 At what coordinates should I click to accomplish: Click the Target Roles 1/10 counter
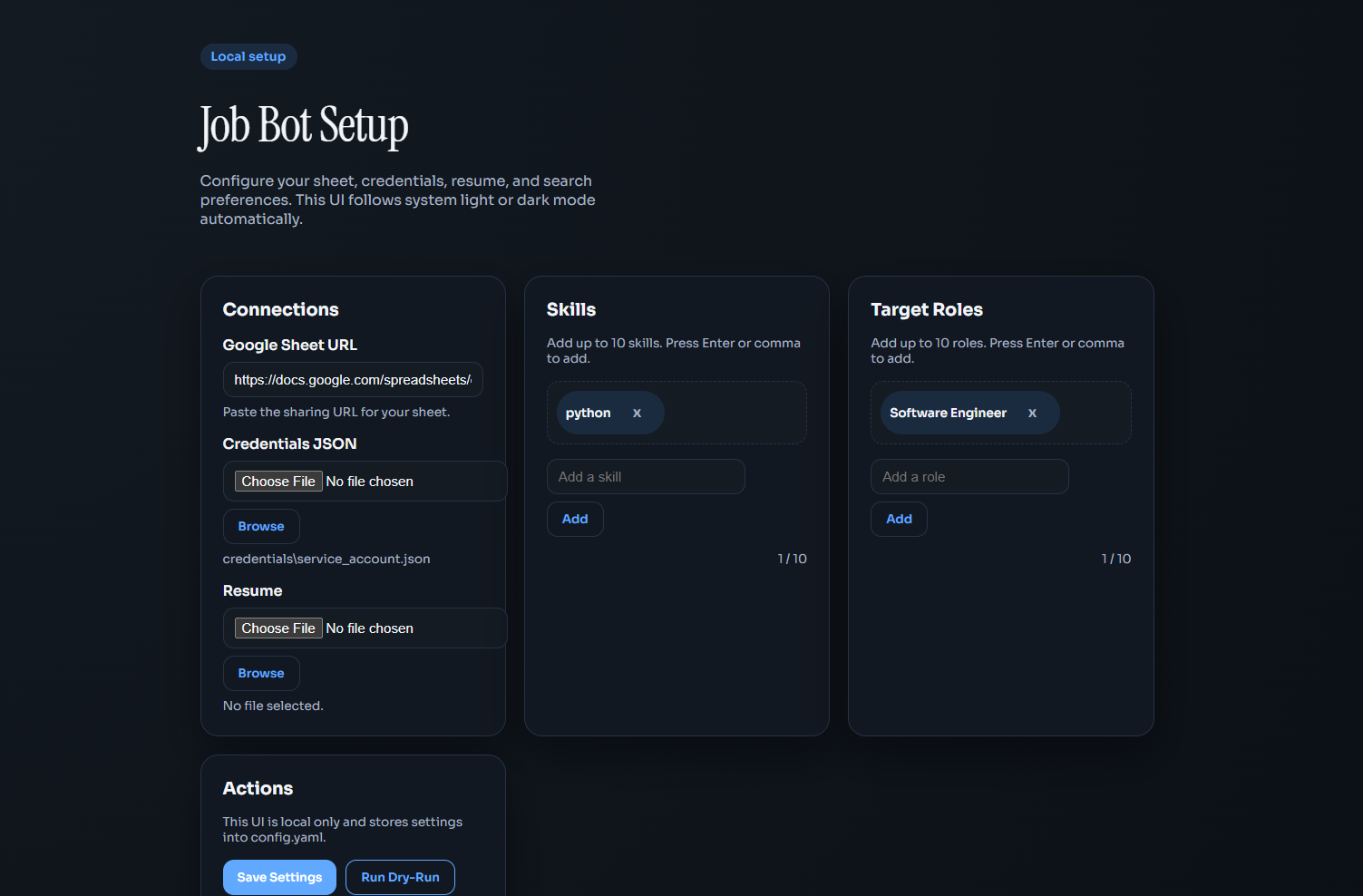pyautogui.click(x=1115, y=560)
